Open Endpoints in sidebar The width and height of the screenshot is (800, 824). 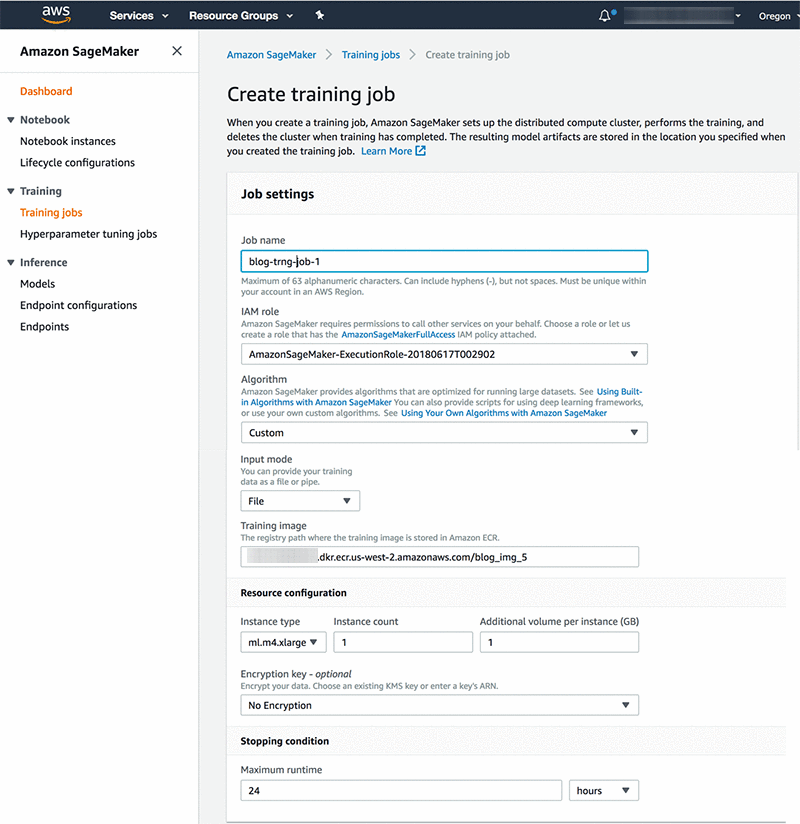point(44,327)
